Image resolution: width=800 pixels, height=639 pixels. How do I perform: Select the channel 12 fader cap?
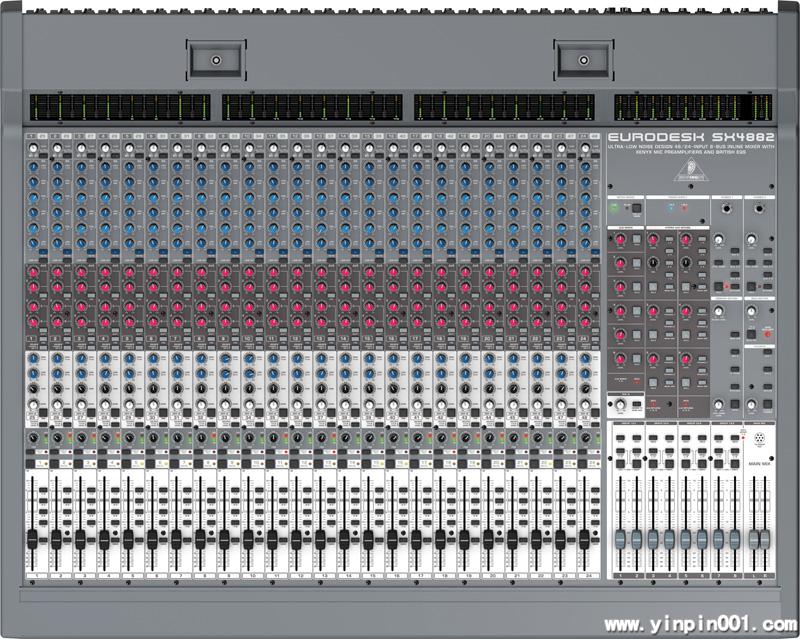pos(297,539)
